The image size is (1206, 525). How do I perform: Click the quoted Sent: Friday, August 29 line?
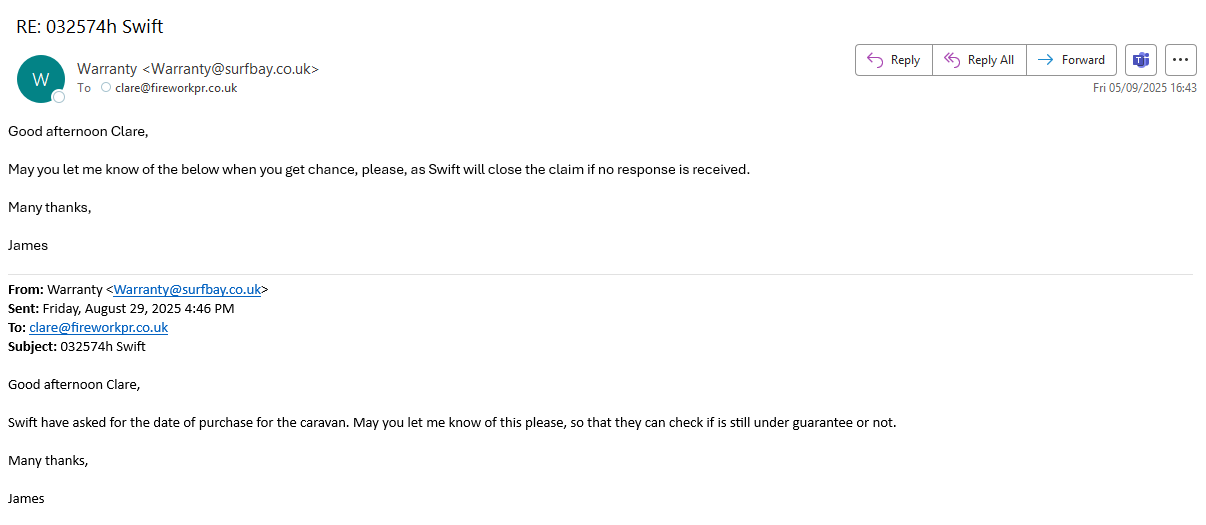click(121, 308)
